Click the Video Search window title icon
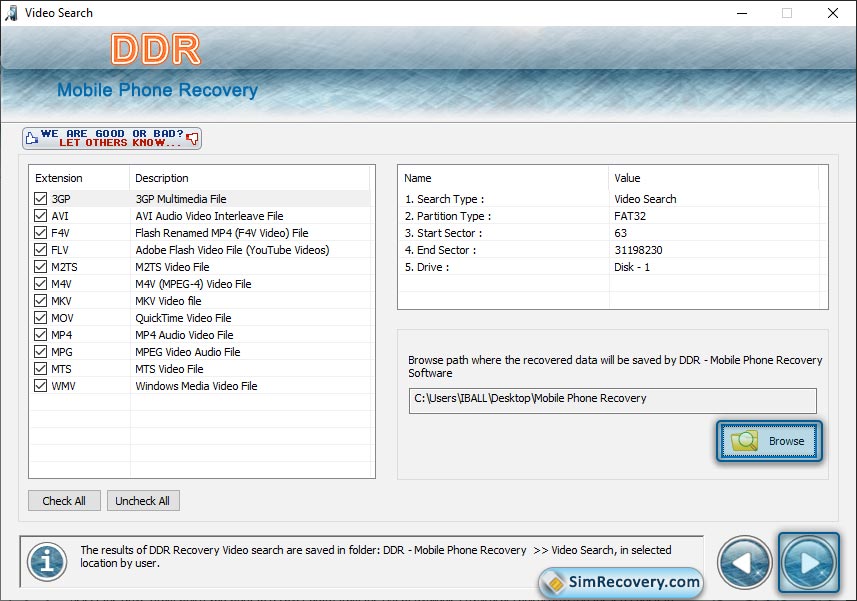857x601 pixels. 11,13
